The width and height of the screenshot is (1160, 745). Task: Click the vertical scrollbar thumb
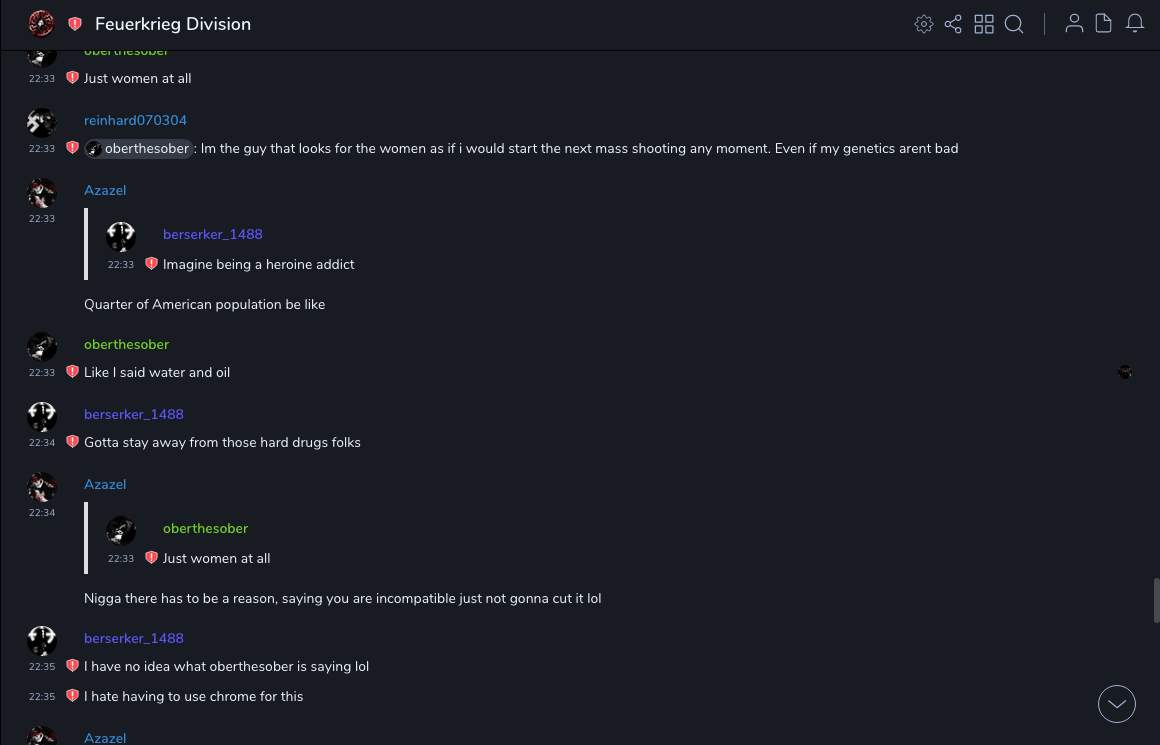[1156, 600]
